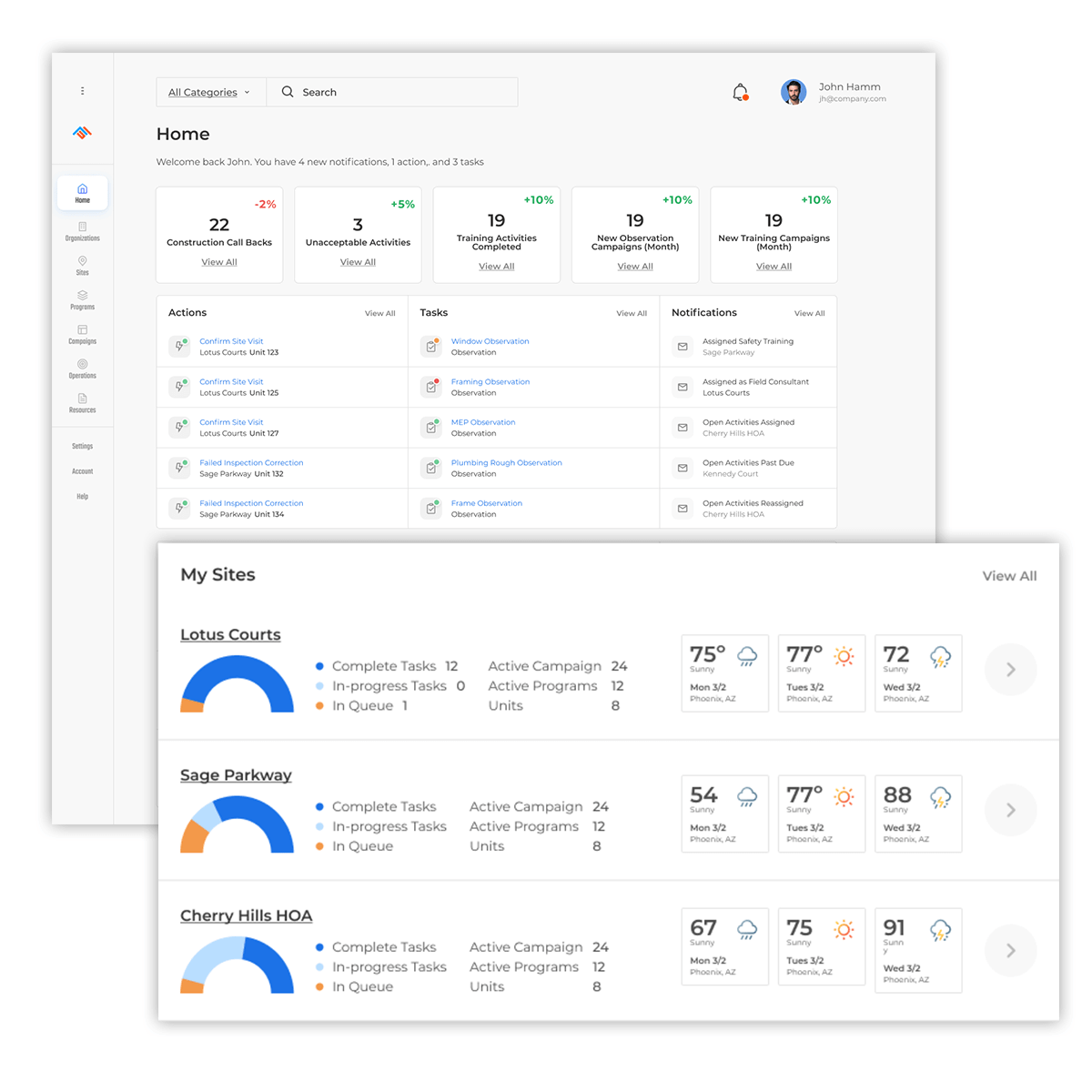Open Programs in the sidebar

pyautogui.click(x=82, y=300)
